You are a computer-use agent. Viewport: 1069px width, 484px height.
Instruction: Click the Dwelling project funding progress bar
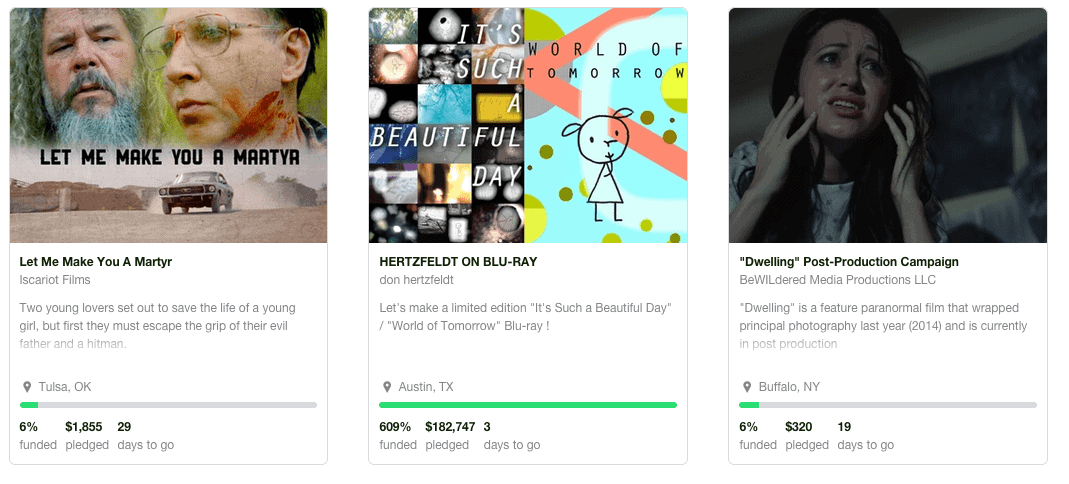pyautogui.click(x=887, y=405)
